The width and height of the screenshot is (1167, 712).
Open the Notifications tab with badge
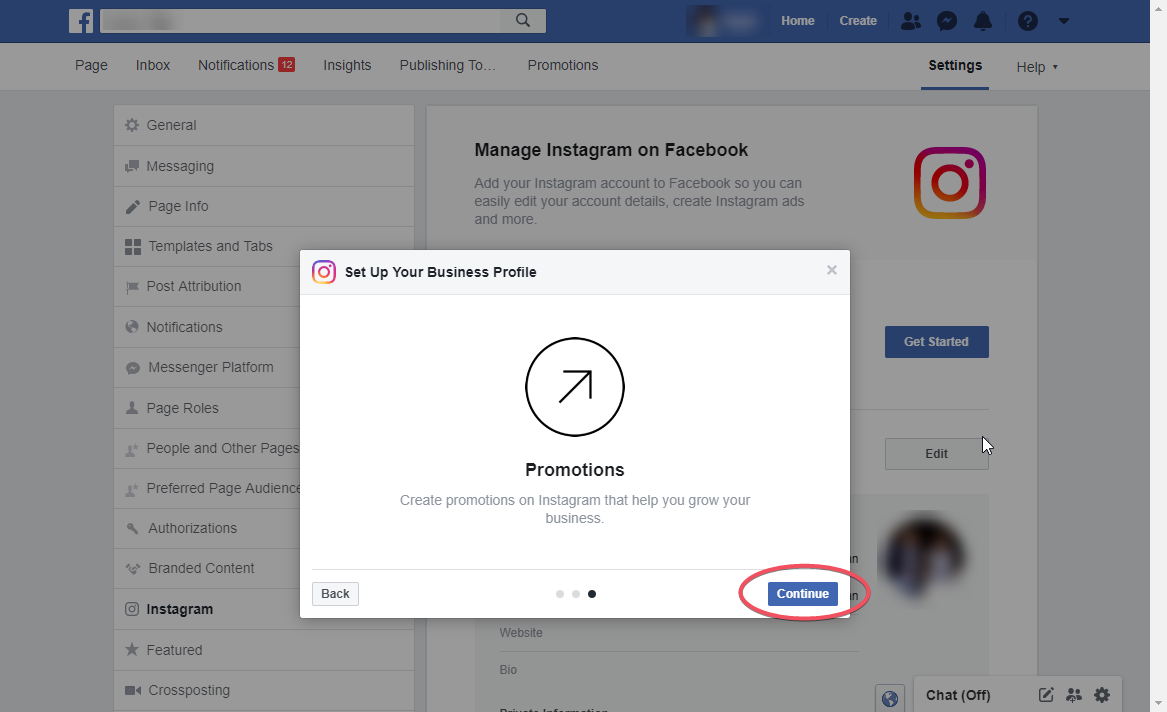[x=246, y=65]
